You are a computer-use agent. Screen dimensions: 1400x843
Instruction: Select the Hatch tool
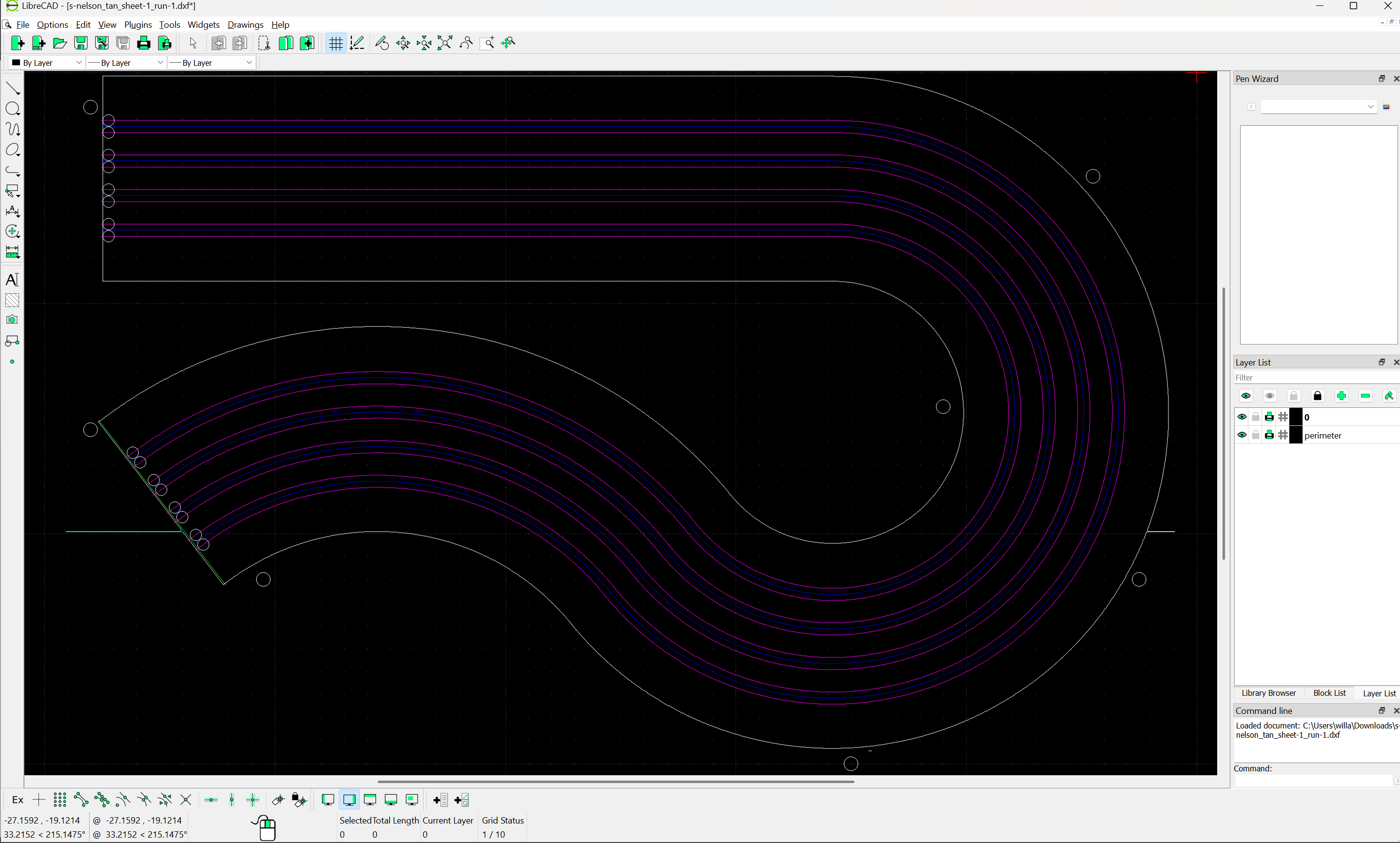13,300
